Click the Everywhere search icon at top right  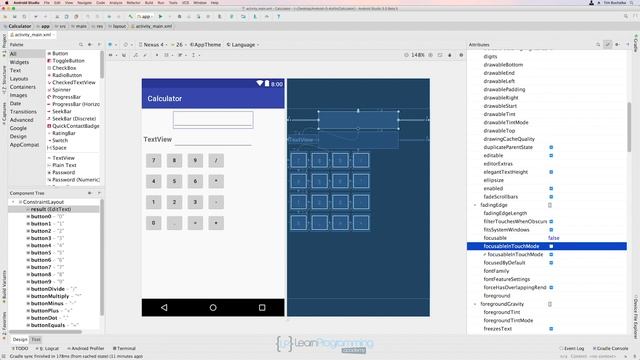[626, 16]
